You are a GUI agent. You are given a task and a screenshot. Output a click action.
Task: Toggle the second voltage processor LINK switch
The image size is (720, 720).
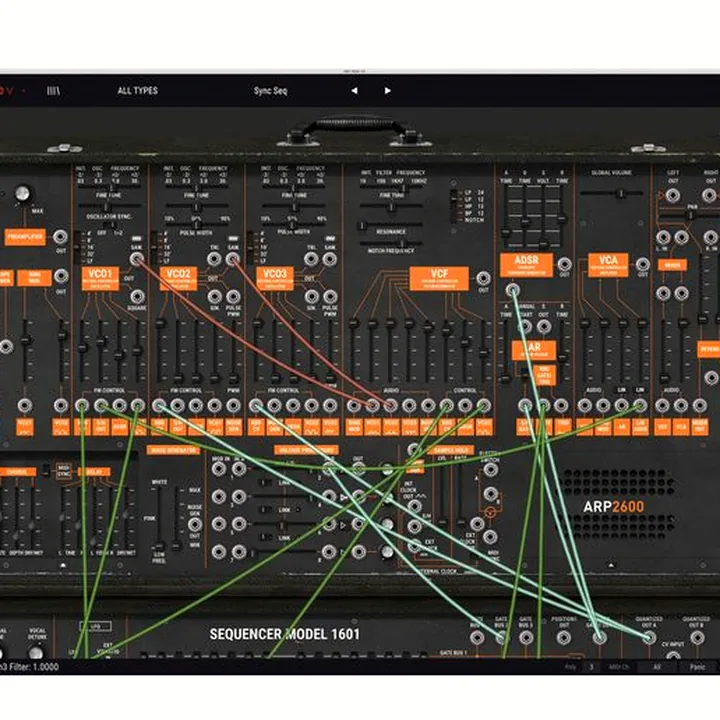266,510
